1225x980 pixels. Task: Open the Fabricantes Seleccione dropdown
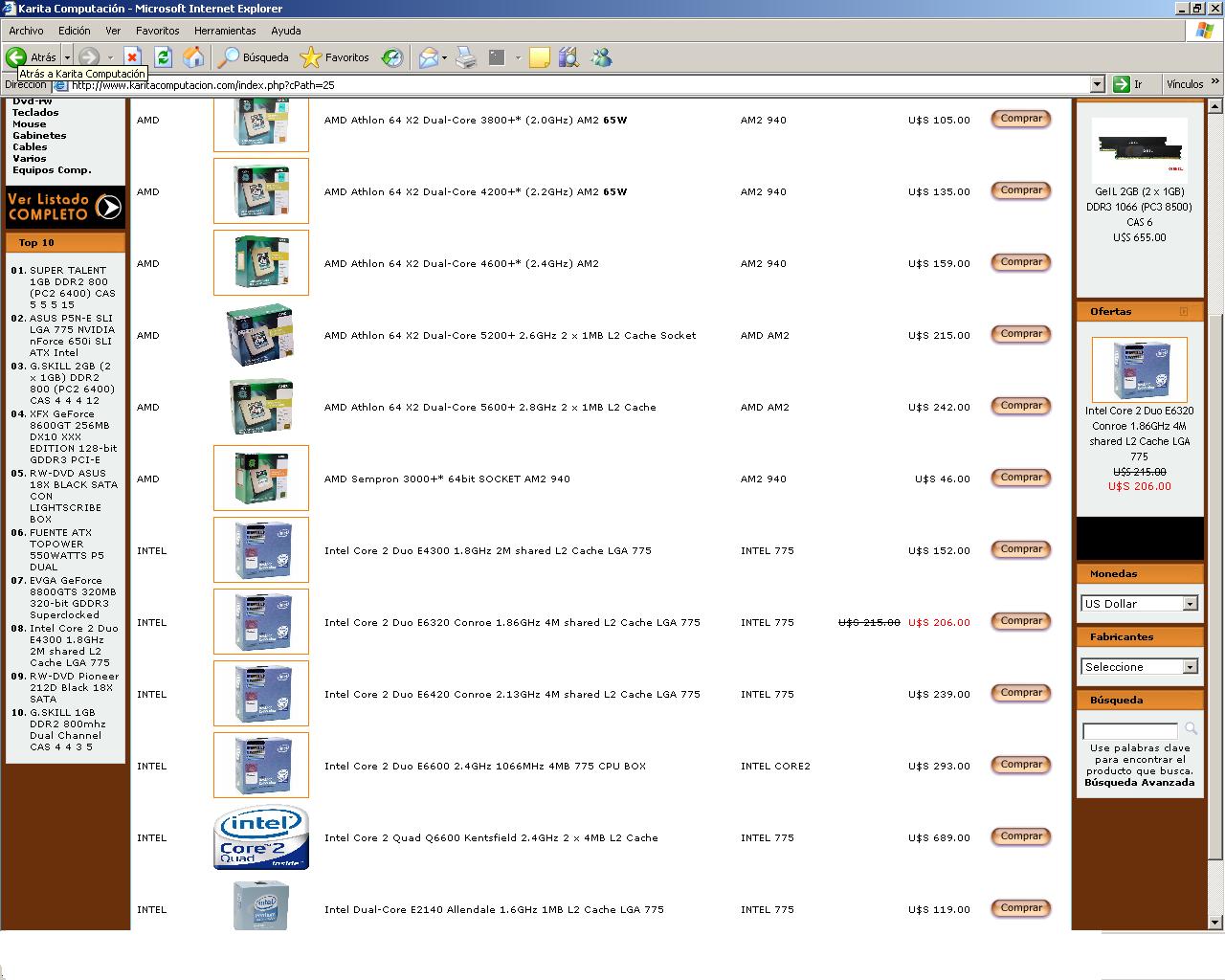[1140, 667]
